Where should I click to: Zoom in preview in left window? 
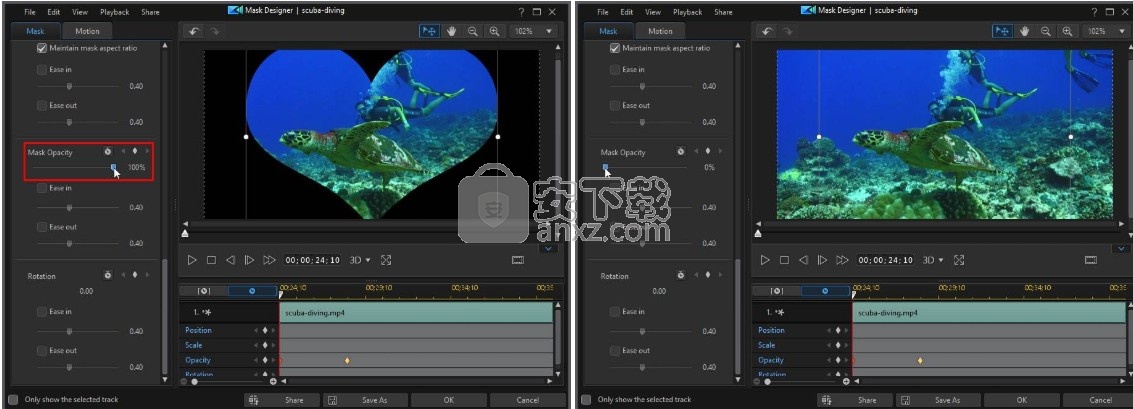point(494,31)
